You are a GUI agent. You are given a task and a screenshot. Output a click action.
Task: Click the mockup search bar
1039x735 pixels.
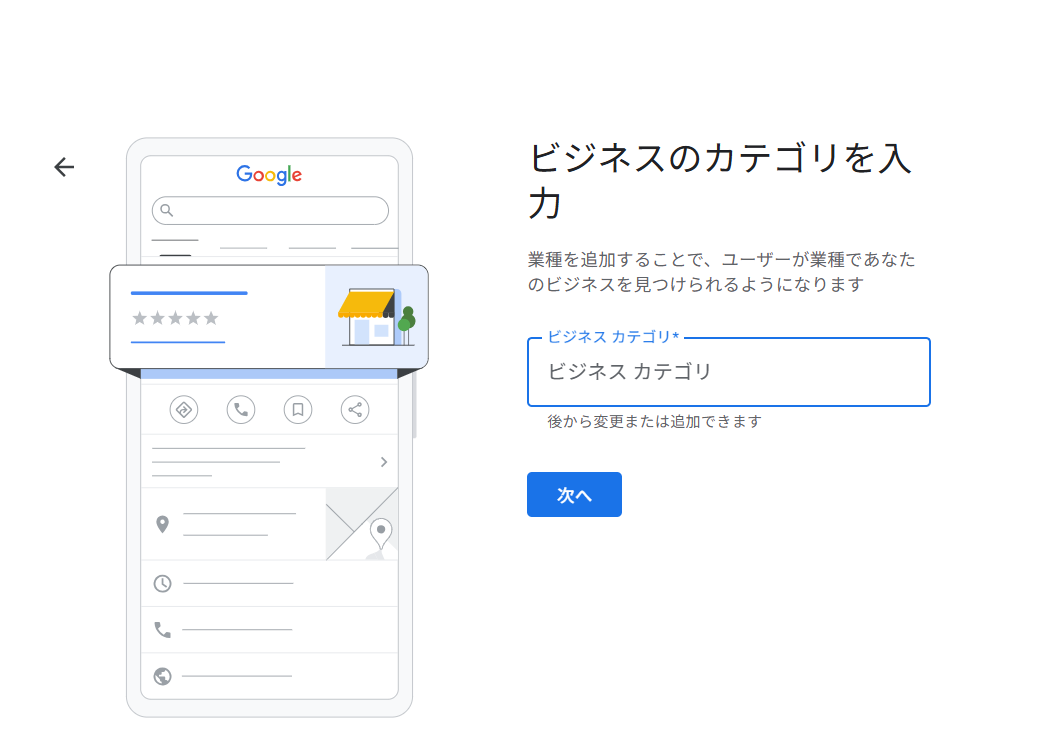coord(270,210)
